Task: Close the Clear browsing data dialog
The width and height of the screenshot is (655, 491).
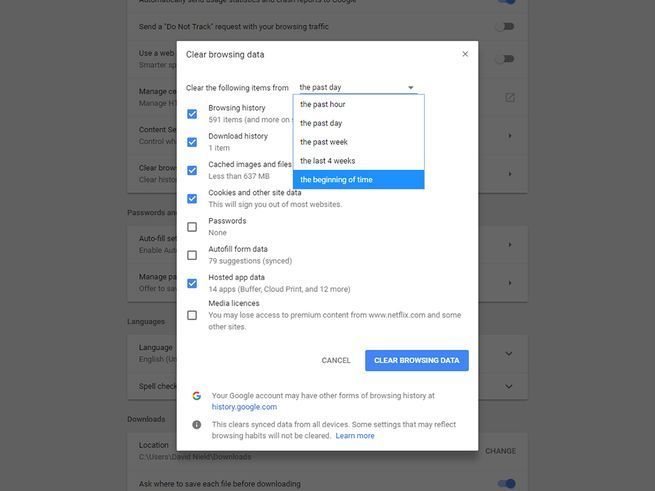Action: tap(465, 54)
